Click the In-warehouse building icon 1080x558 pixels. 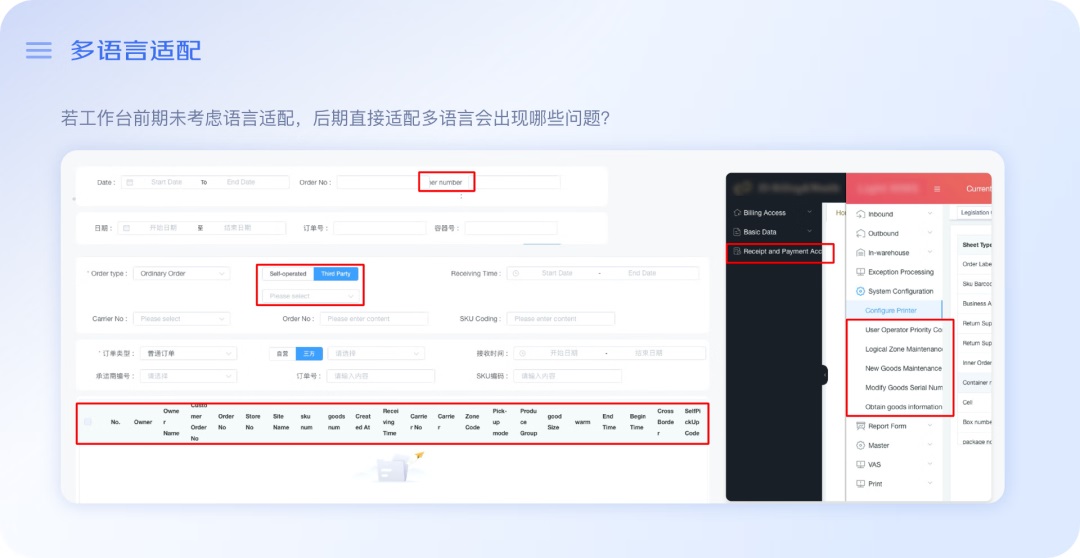[x=860, y=253]
